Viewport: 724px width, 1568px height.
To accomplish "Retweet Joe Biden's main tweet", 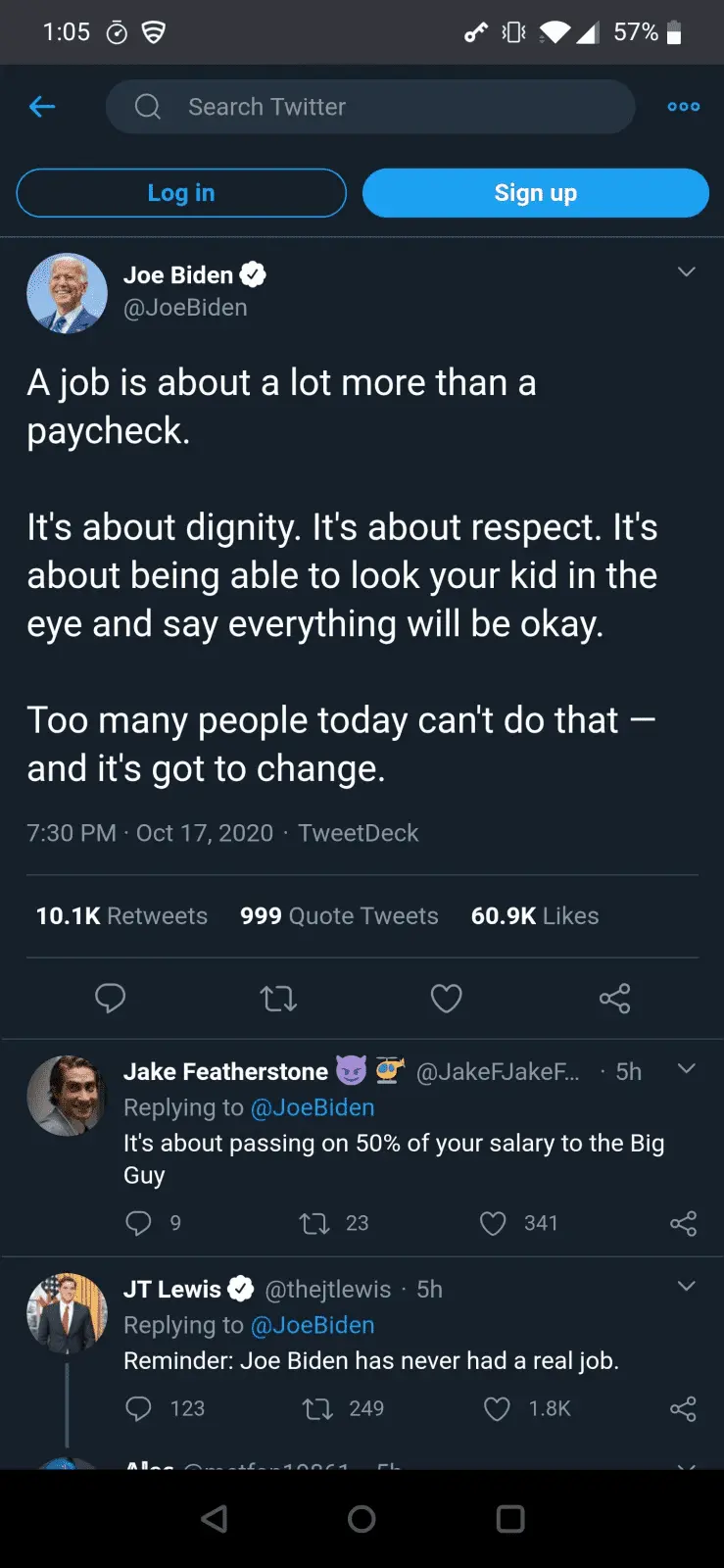I will coord(278,999).
